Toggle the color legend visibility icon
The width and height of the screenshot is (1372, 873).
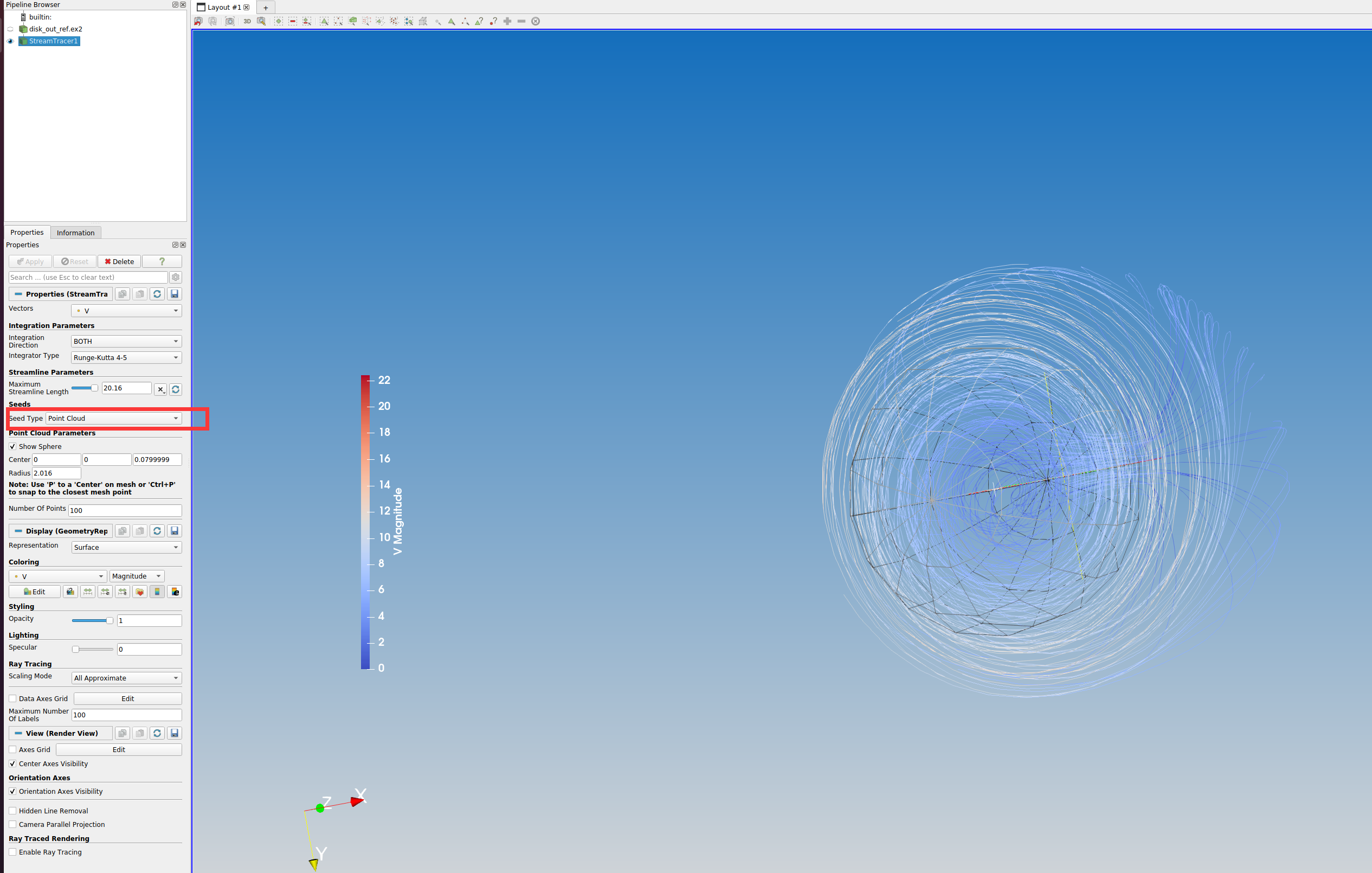click(x=157, y=592)
